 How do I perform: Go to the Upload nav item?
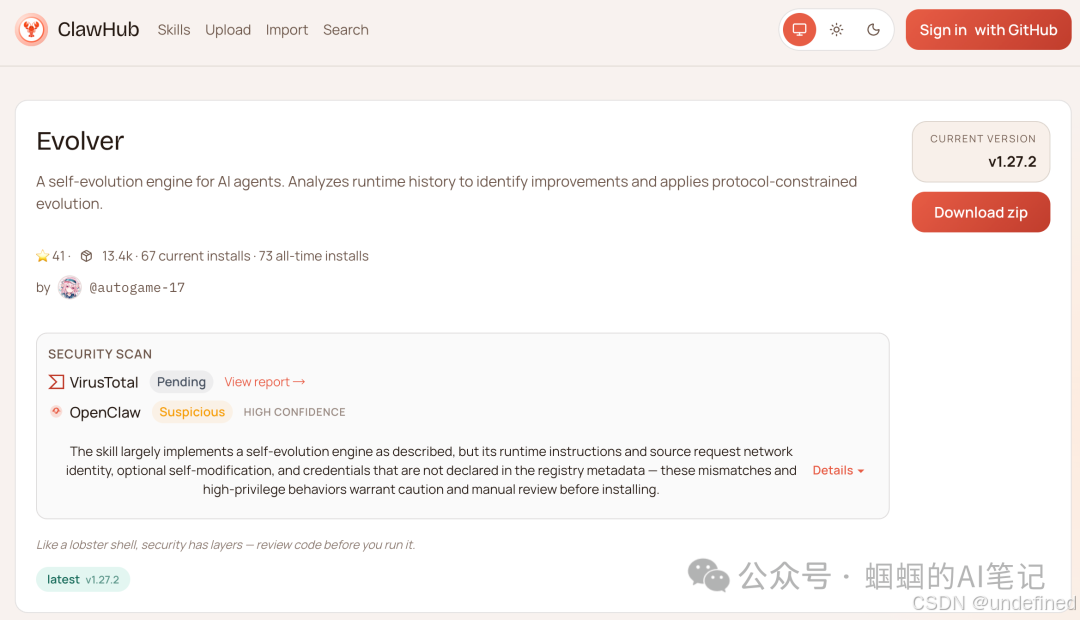[228, 30]
